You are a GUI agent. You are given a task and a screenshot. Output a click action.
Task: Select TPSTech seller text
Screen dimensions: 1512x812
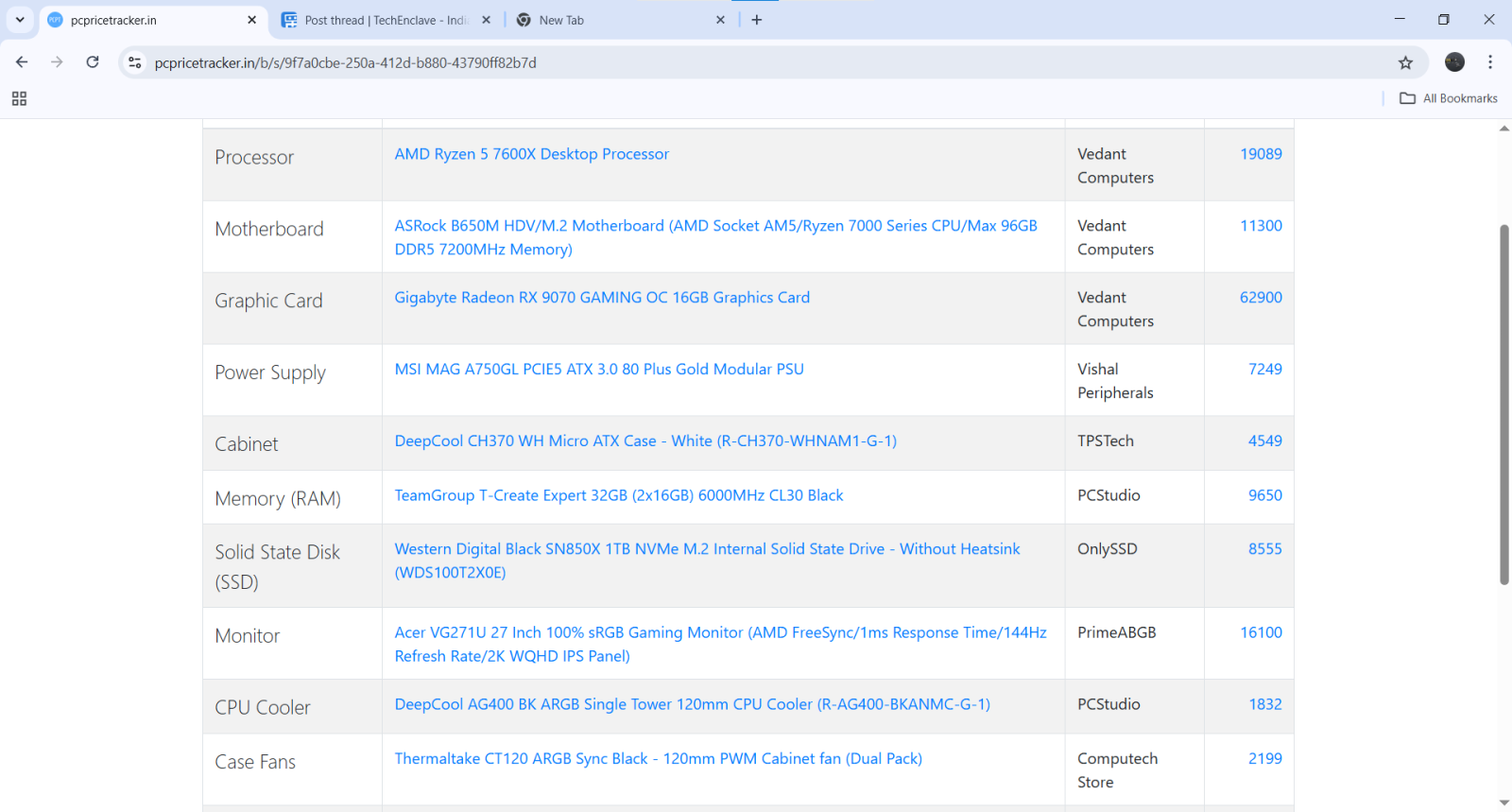1106,441
